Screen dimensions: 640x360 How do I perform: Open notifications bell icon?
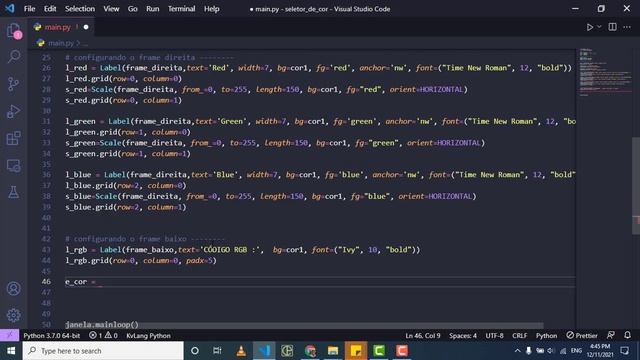(x=627, y=335)
